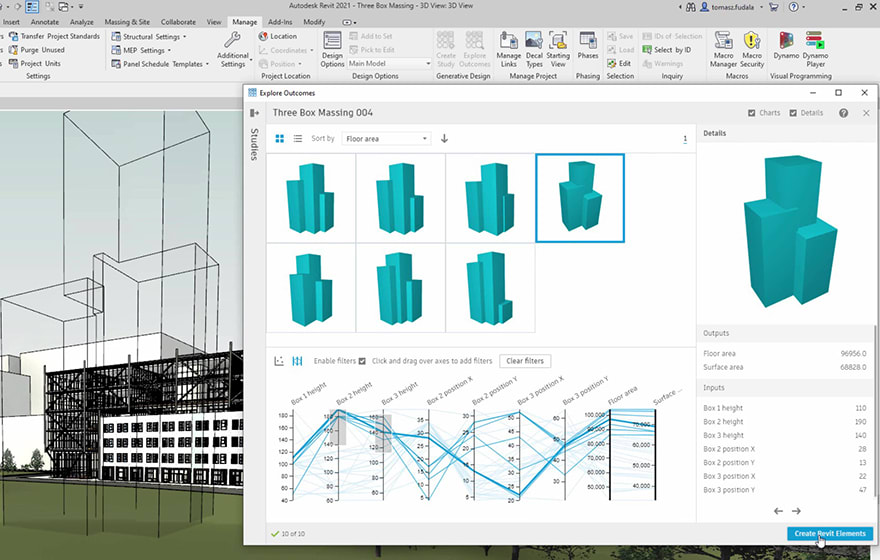Open Macro Manager
This screenshot has width=880, height=560.
(723, 49)
